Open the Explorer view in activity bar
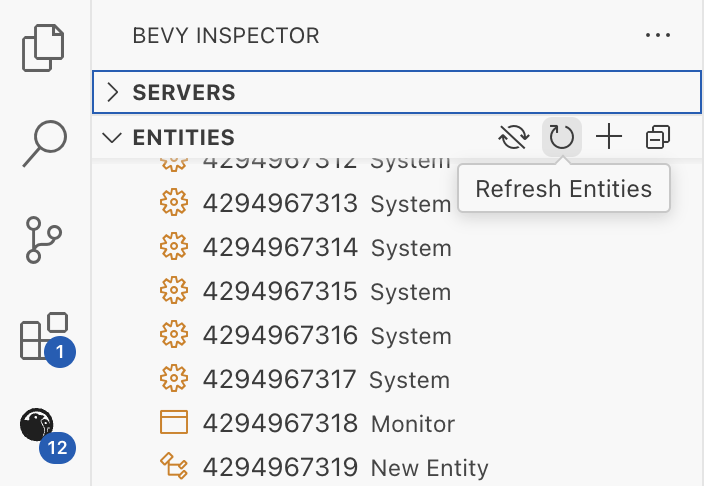Viewport: 706px width, 486px height. click(43, 48)
